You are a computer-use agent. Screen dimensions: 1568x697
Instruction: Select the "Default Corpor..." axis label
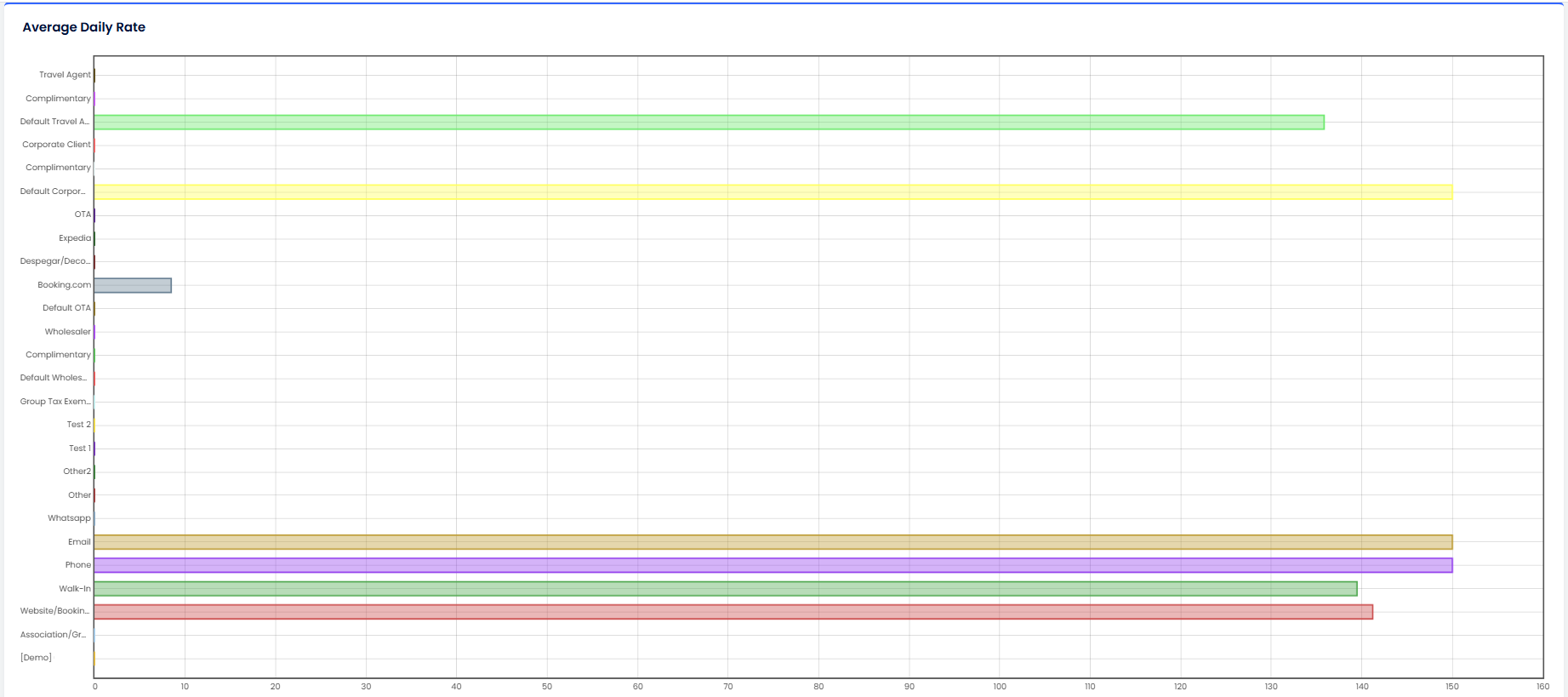53,191
